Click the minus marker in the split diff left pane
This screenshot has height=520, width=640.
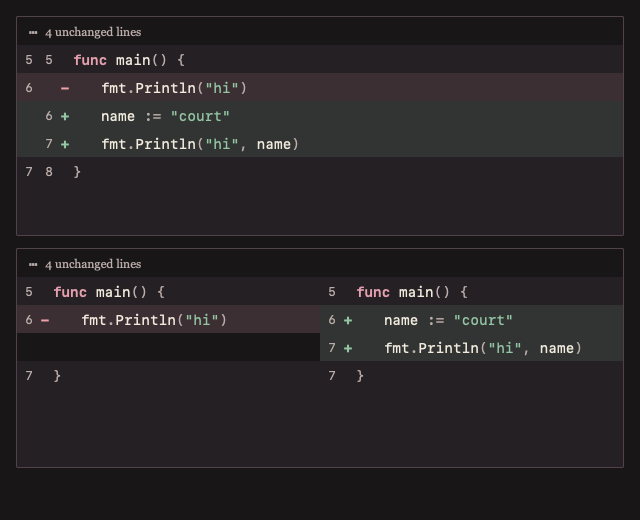point(45,320)
